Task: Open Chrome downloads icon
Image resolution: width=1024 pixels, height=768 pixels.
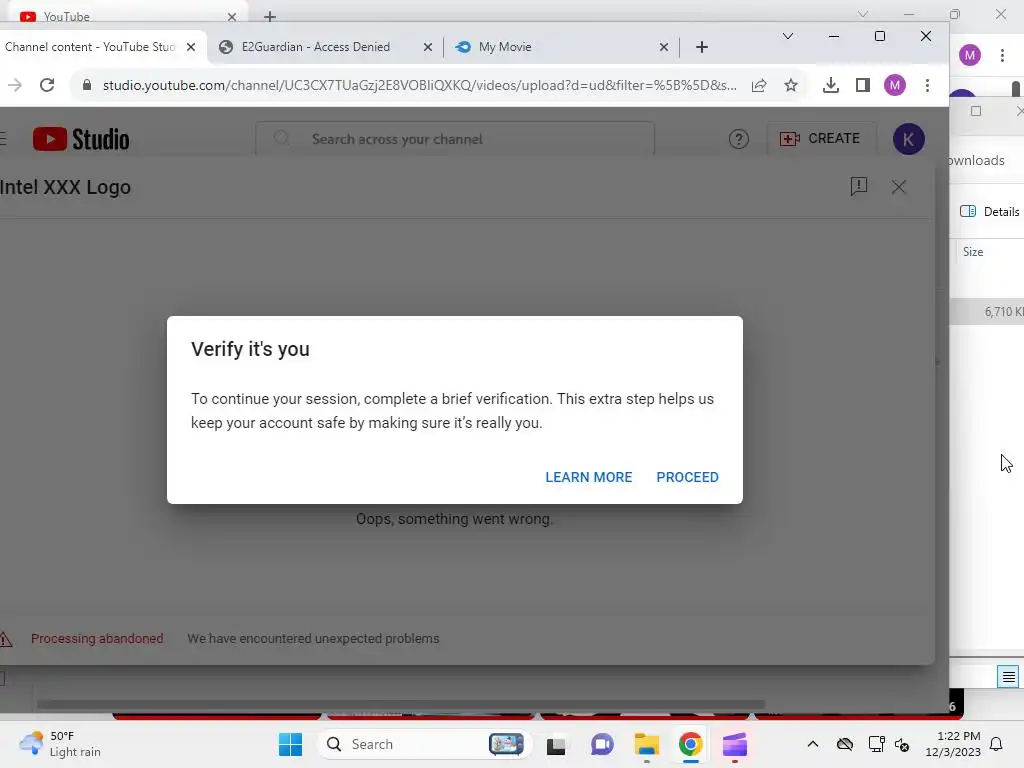Action: (x=831, y=85)
